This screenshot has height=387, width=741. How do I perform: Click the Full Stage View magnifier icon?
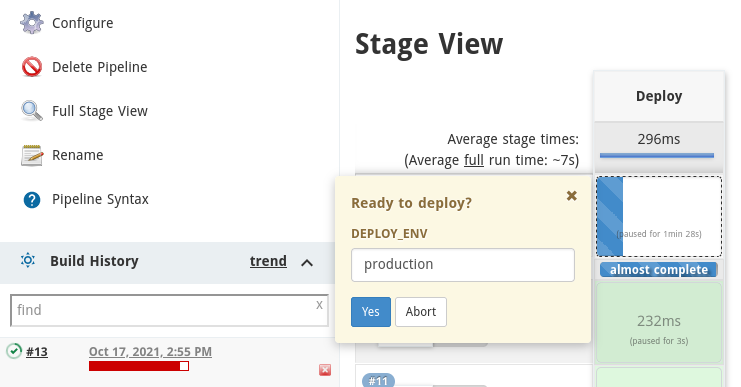[32, 111]
